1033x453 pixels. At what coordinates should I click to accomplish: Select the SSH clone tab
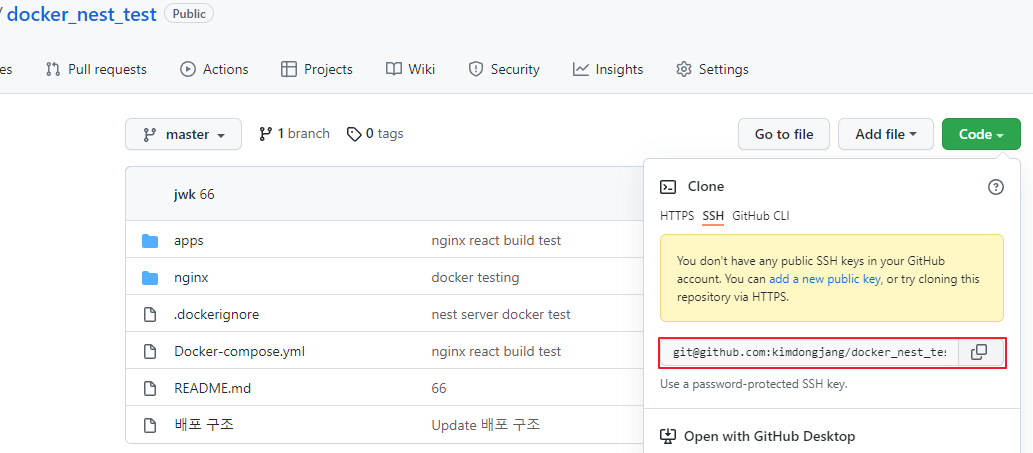[713, 216]
